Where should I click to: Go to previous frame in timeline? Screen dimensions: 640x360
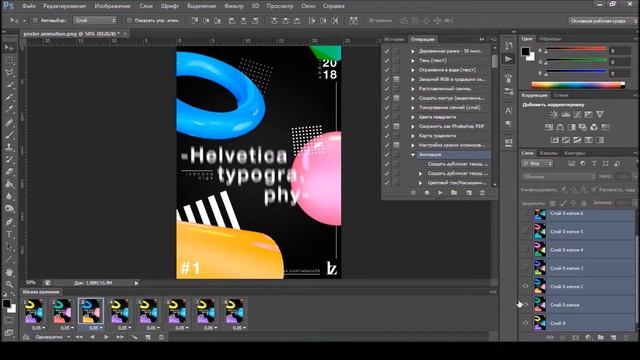[92, 337]
